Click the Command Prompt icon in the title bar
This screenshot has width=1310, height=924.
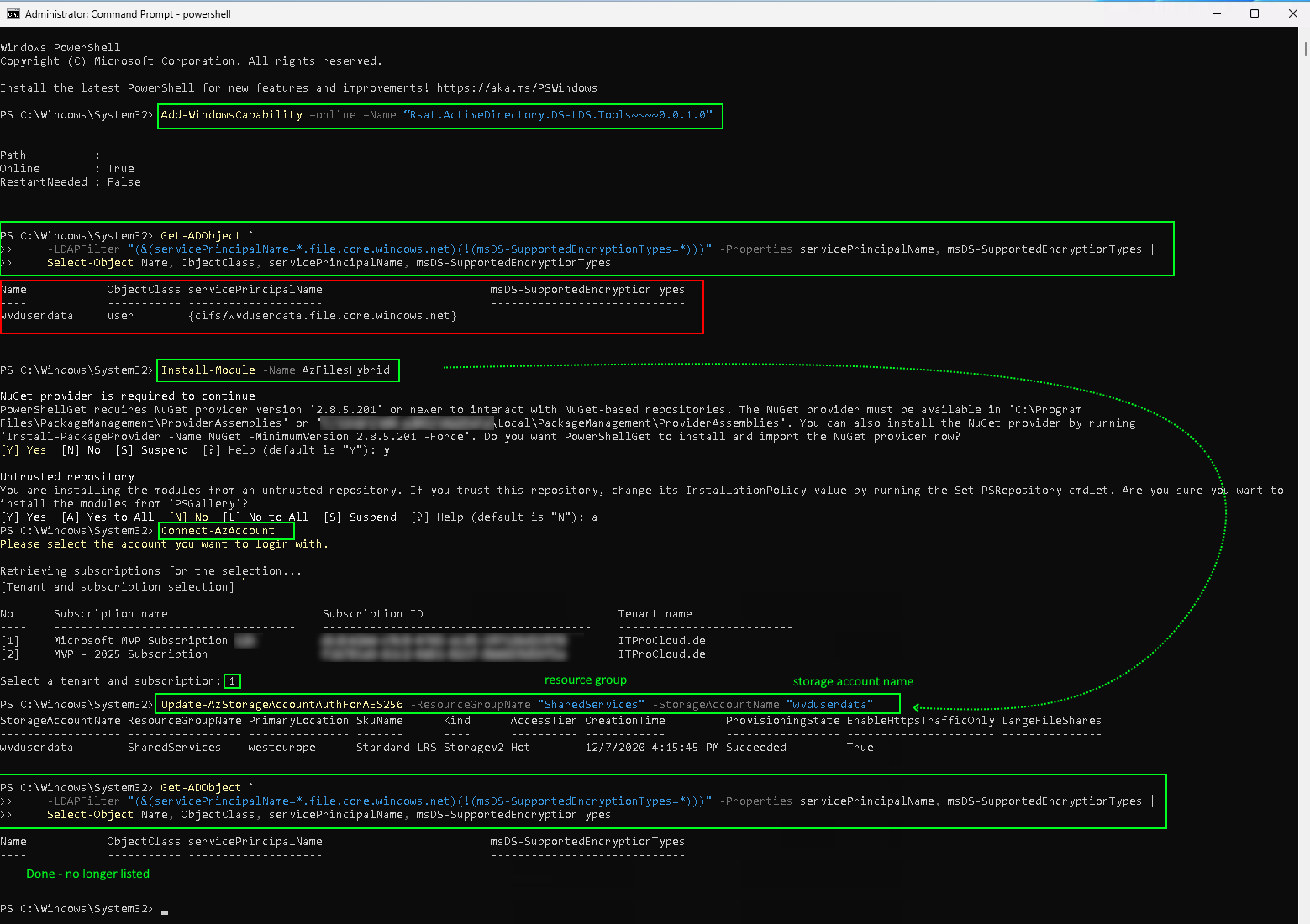click(x=12, y=13)
